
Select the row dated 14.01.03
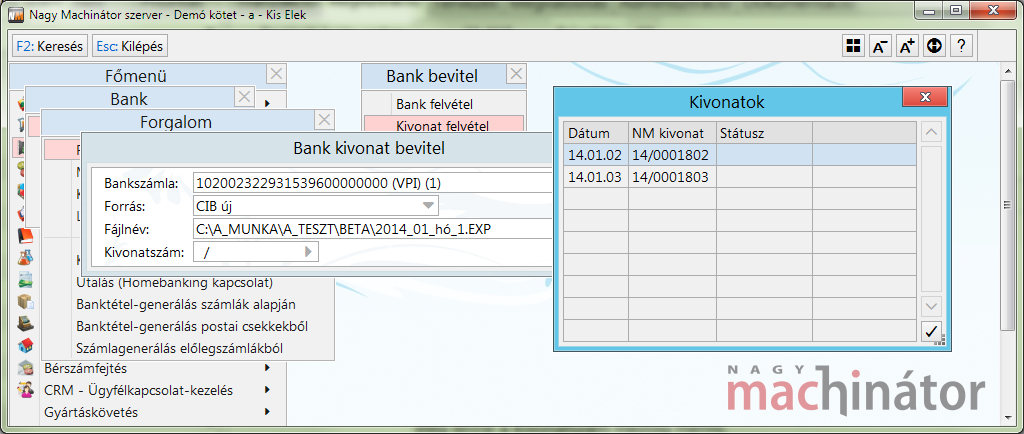pos(740,177)
